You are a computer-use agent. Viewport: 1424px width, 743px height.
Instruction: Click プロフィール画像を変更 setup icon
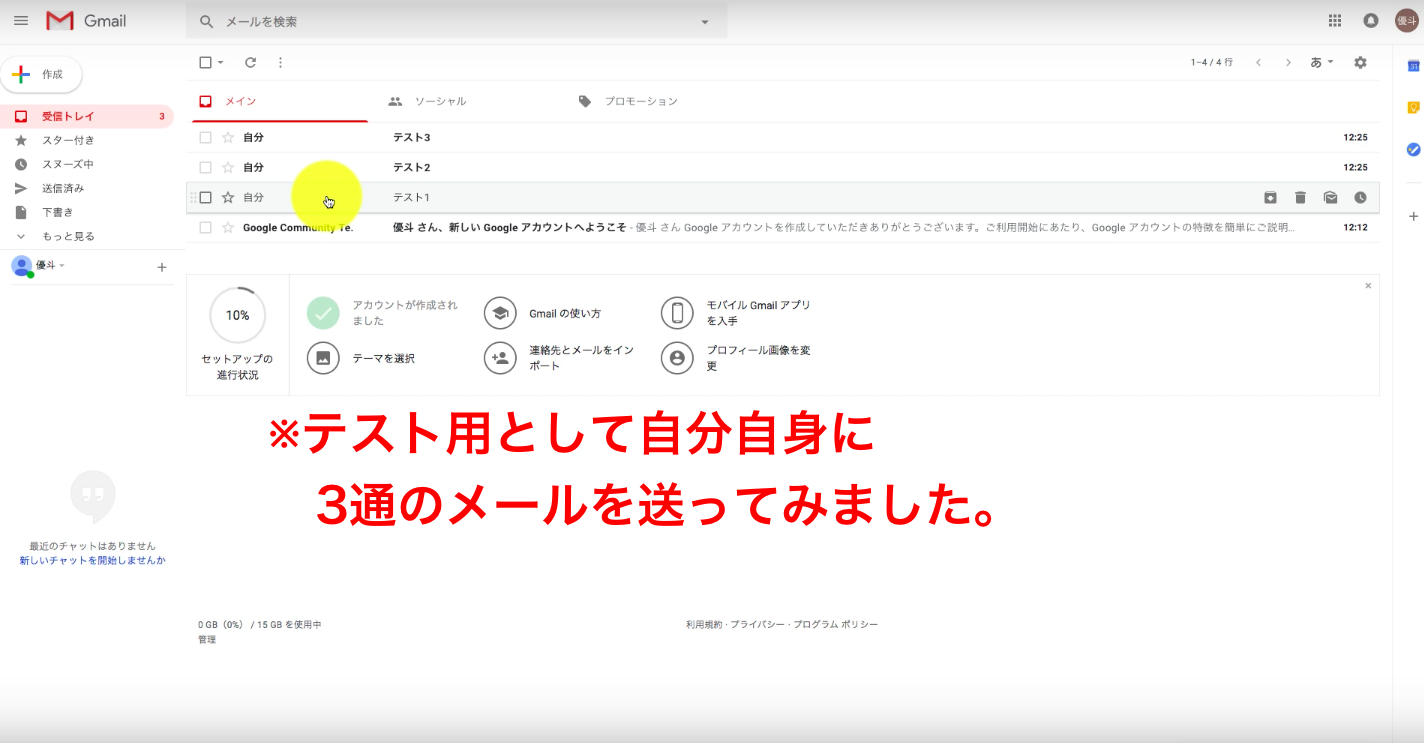pyautogui.click(x=677, y=357)
